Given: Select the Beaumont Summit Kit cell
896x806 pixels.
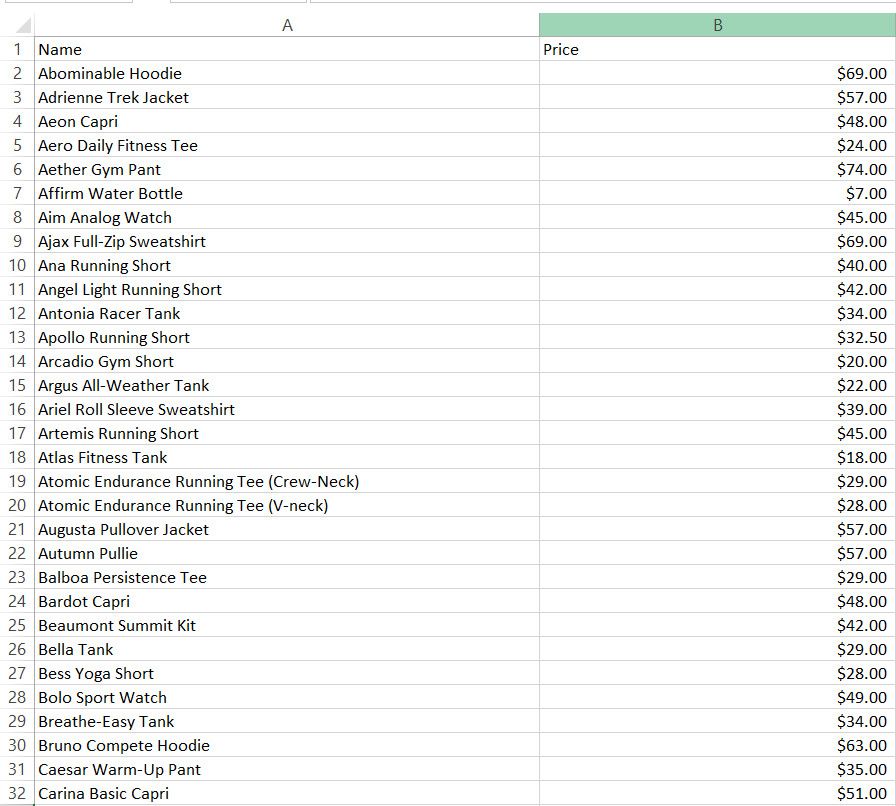Looking at the screenshot, I should (287, 625).
